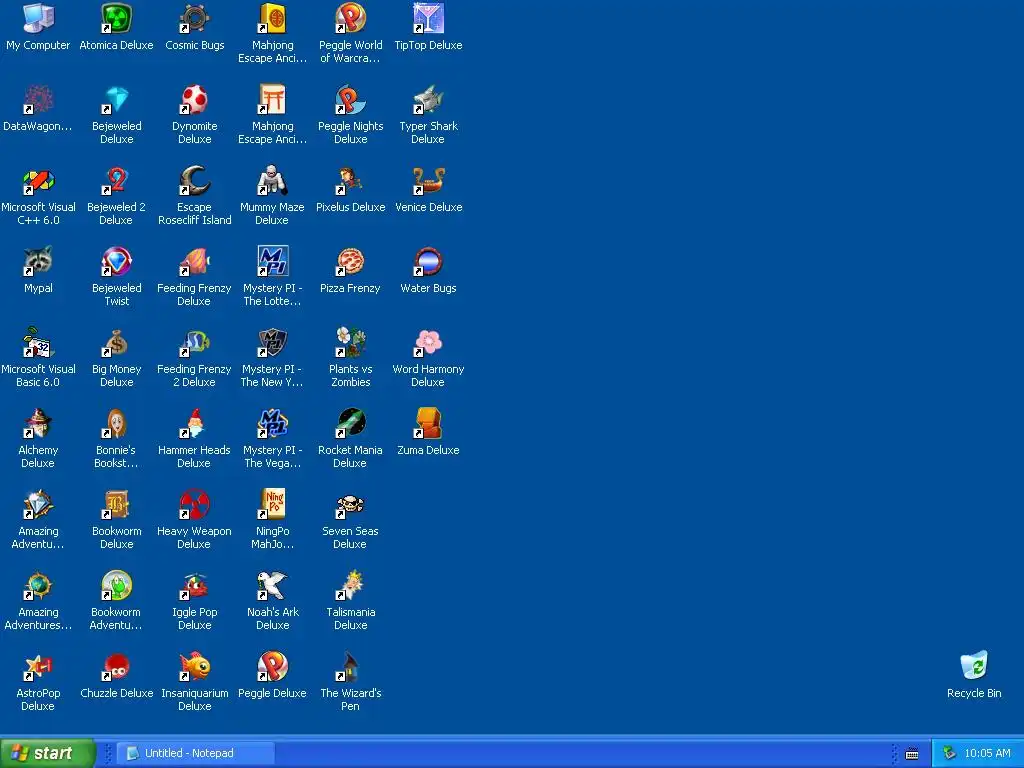The width and height of the screenshot is (1024, 768).
Task: Select the Bonnie's Bookstore shortcut
Action: tap(116, 423)
